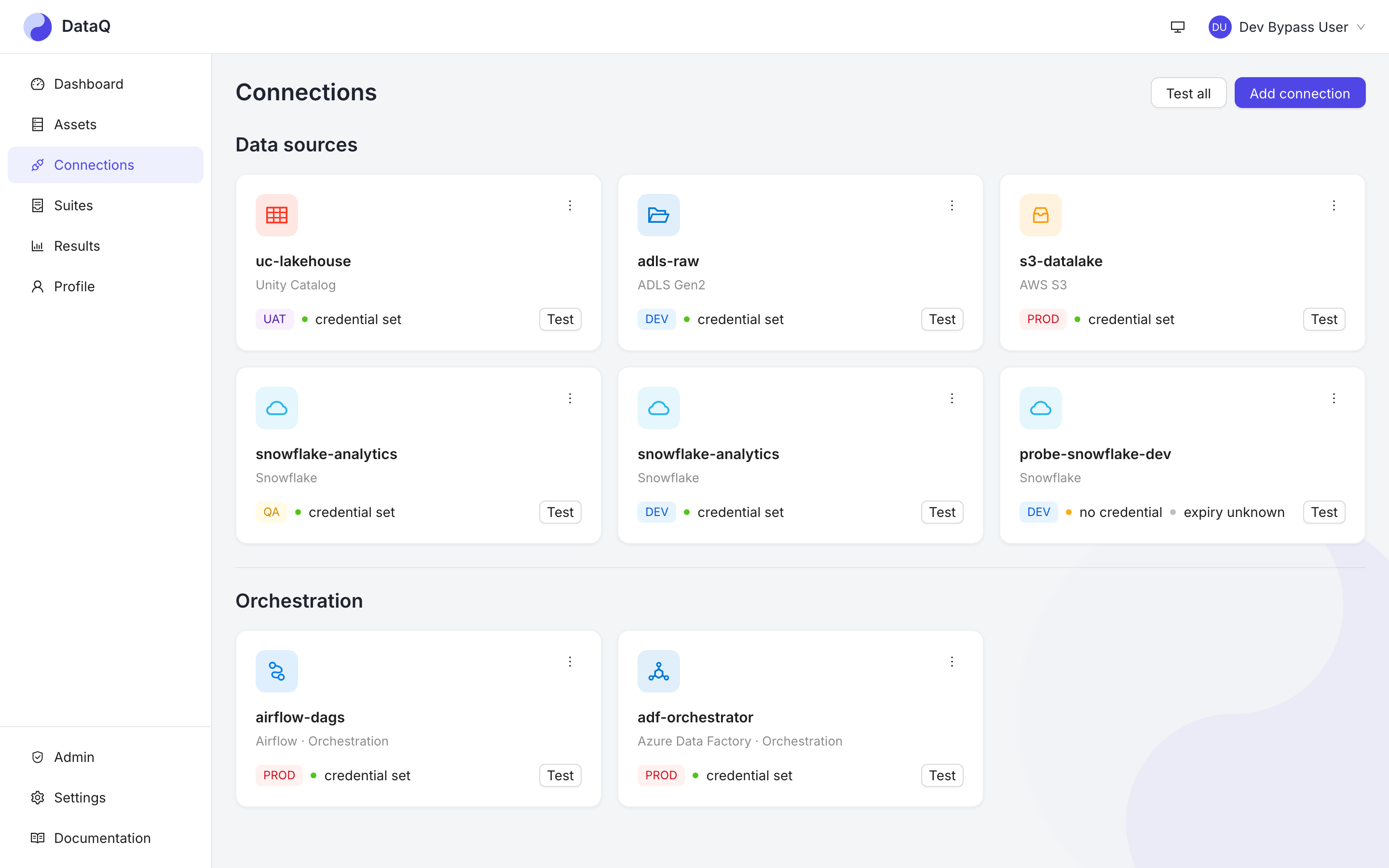
Task: Click the uc-lakehouse red table icon
Action: coord(277,215)
